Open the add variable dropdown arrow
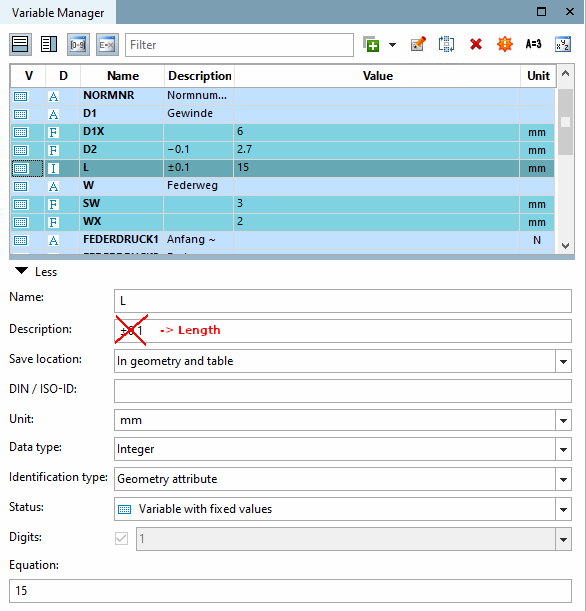 click(392, 45)
